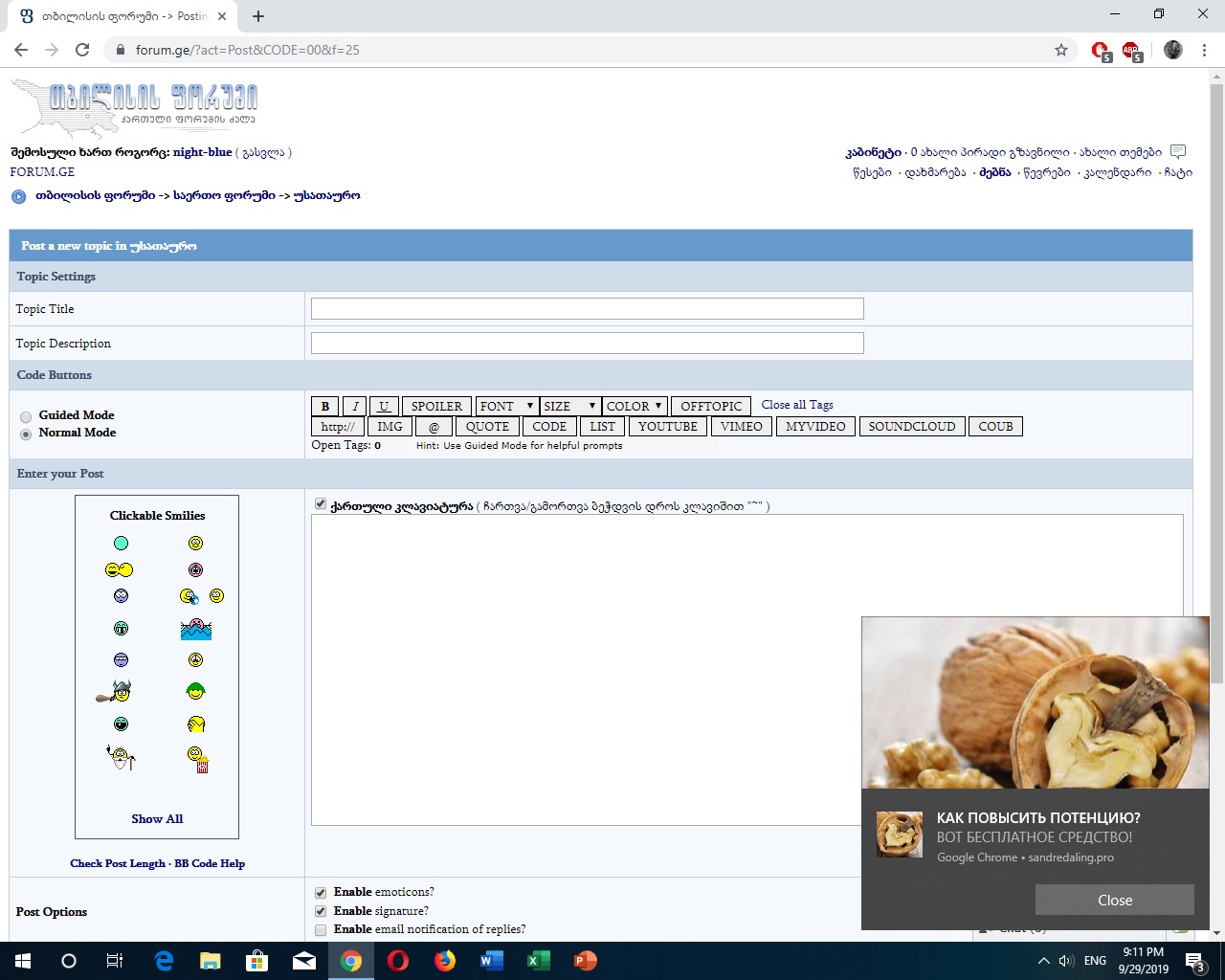Open the წევრები navigation link
Screen dimensions: 1225x980
[1047, 173]
